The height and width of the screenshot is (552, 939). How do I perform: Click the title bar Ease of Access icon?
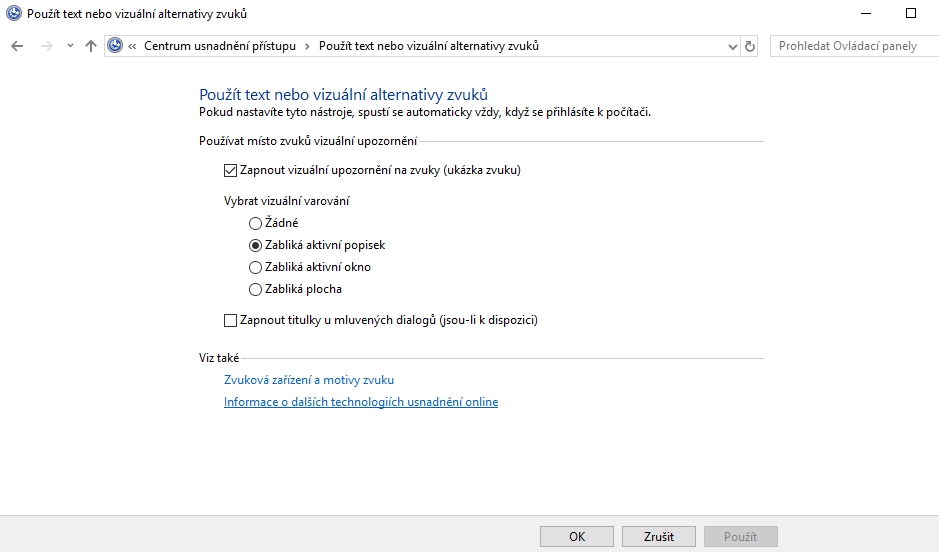(13, 13)
